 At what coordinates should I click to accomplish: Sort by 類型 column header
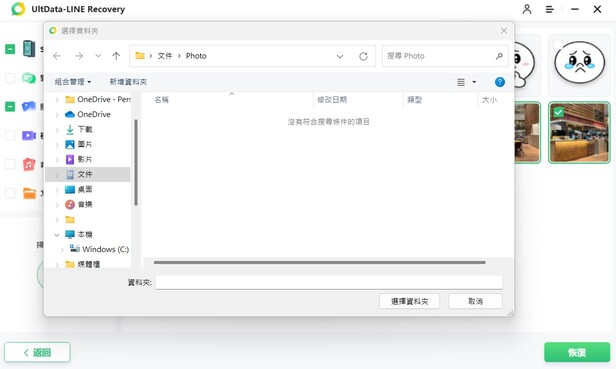[x=414, y=100]
